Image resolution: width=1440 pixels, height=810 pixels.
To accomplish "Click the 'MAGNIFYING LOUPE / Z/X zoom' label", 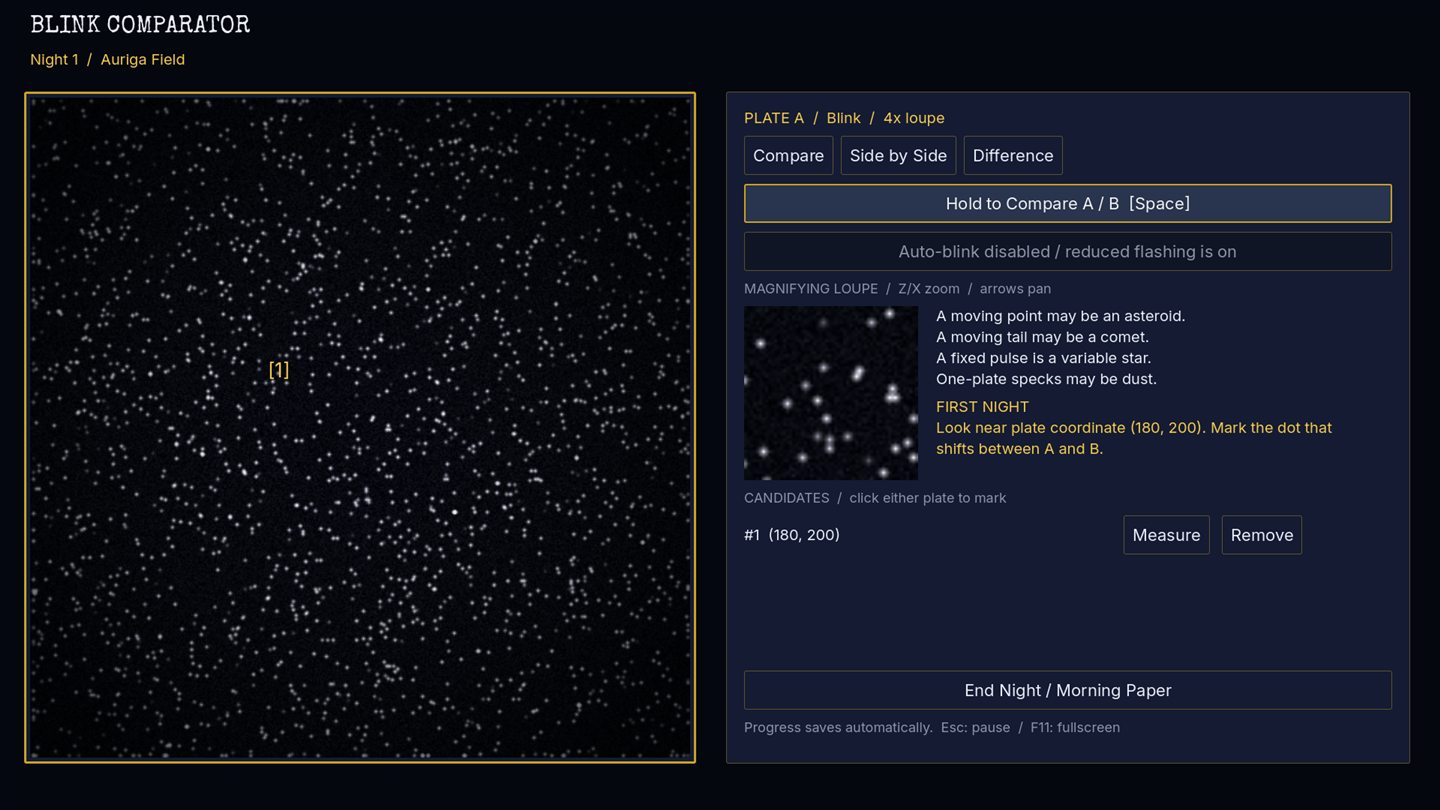I will (x=897, y=289).
